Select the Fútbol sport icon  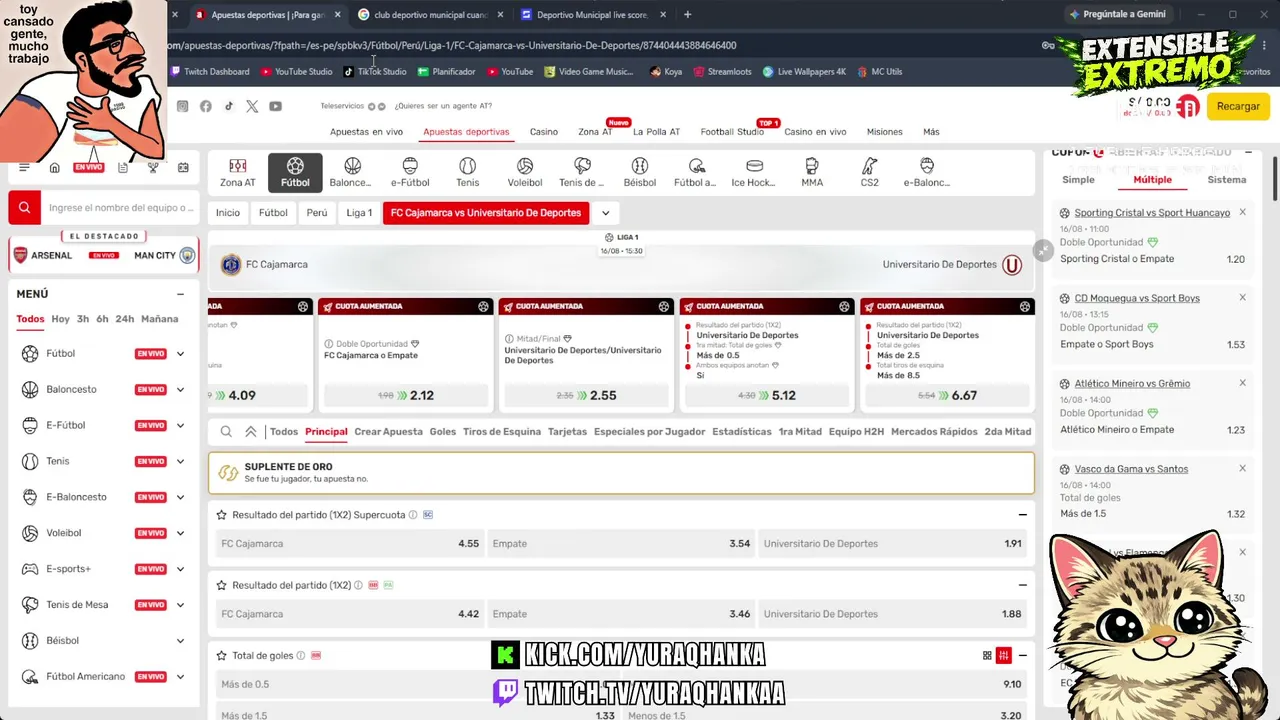pyautogui.click(x=295, y=172)
